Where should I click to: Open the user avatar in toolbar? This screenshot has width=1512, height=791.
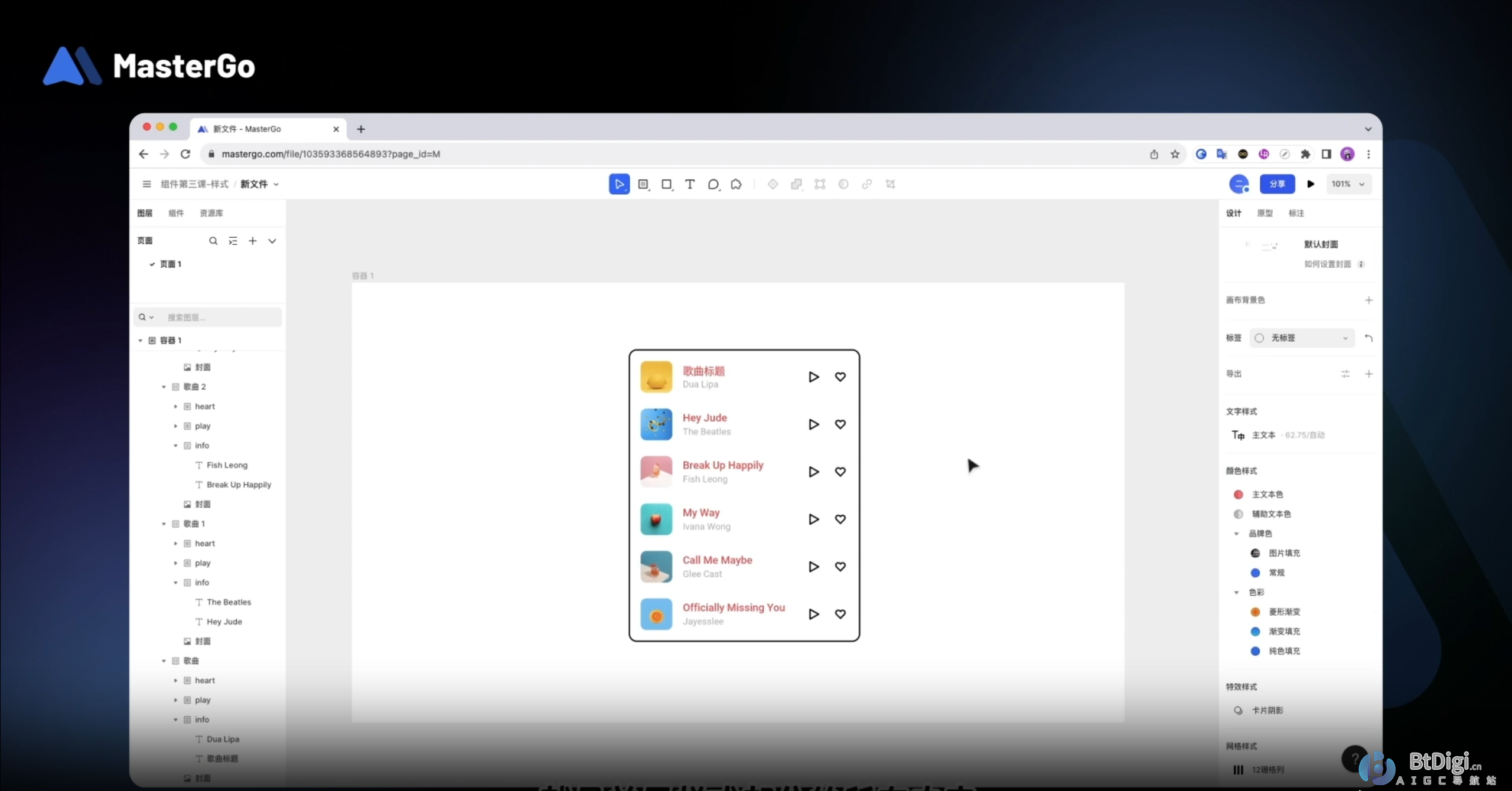[x=1239, y=184]
